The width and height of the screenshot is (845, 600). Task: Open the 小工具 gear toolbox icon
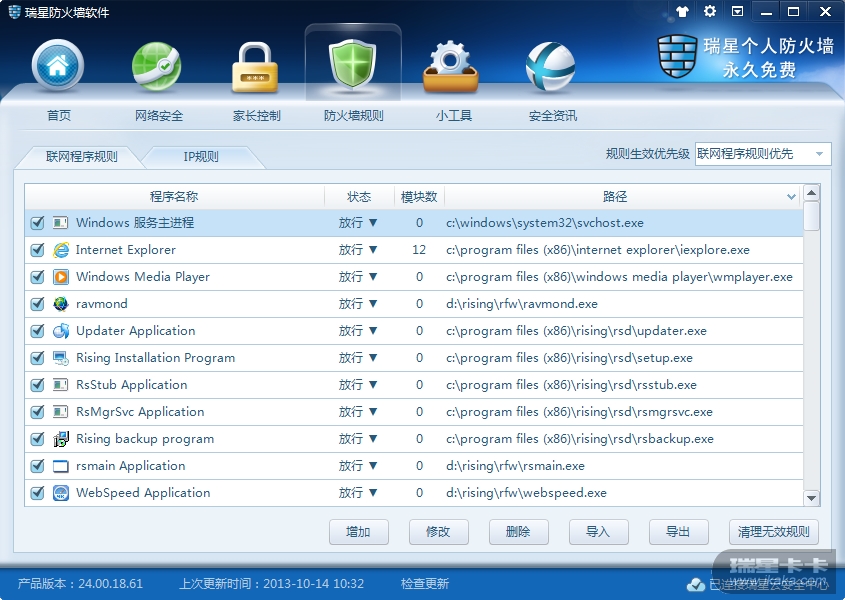tap(451, 67)
